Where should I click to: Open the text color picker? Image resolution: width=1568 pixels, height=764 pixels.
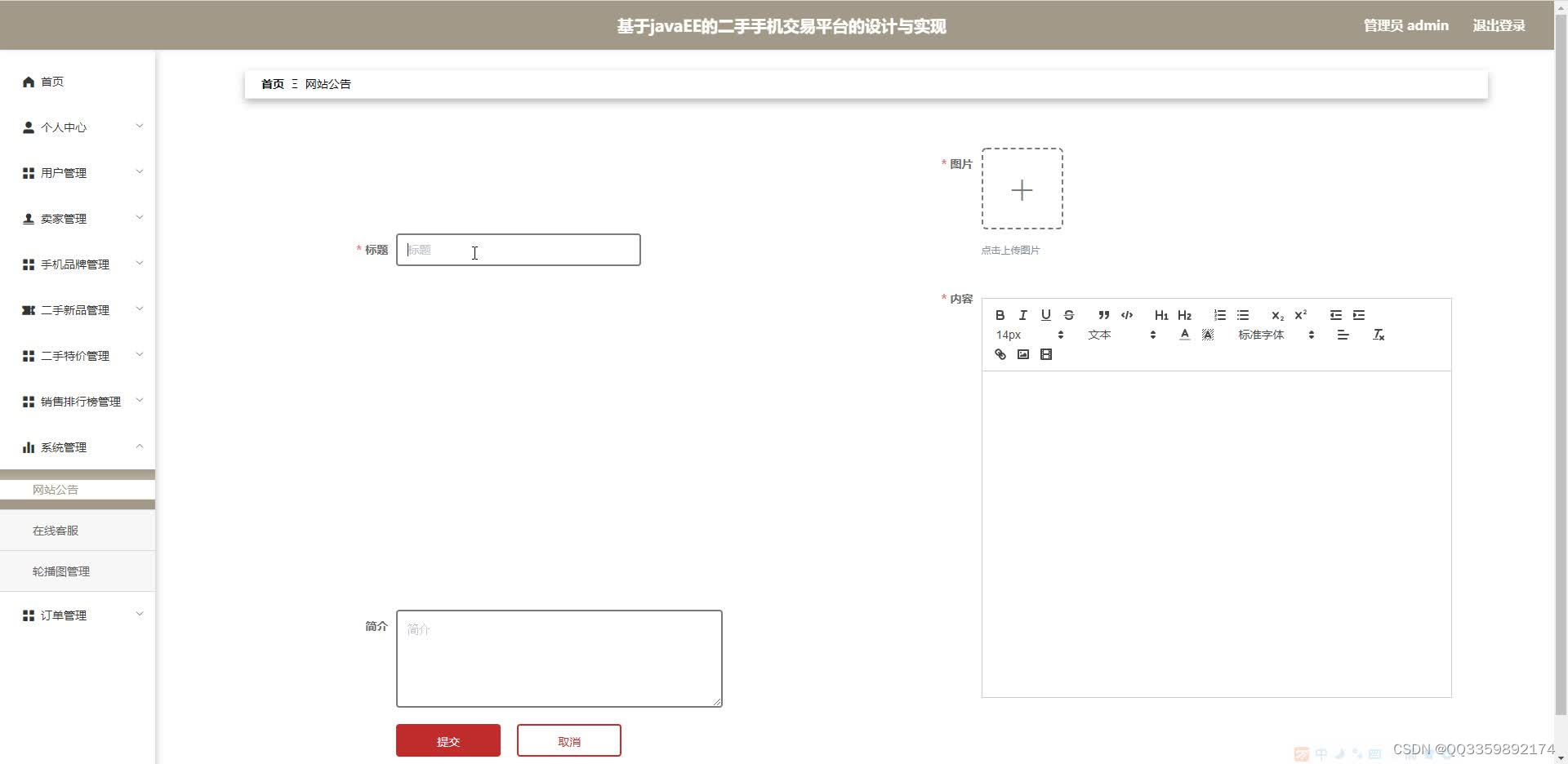click(x=1184, y=335)
